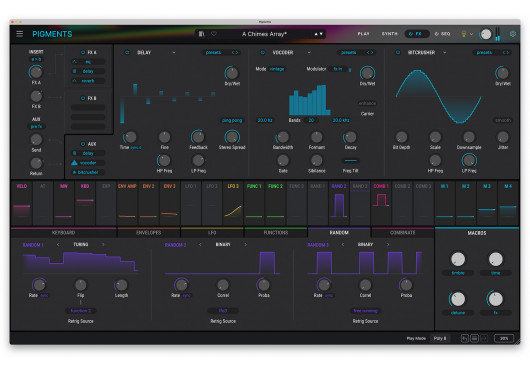Click the master volume knob
This screenshot has height=371, width=530.
pyautogui.click(x=486, y=34)
